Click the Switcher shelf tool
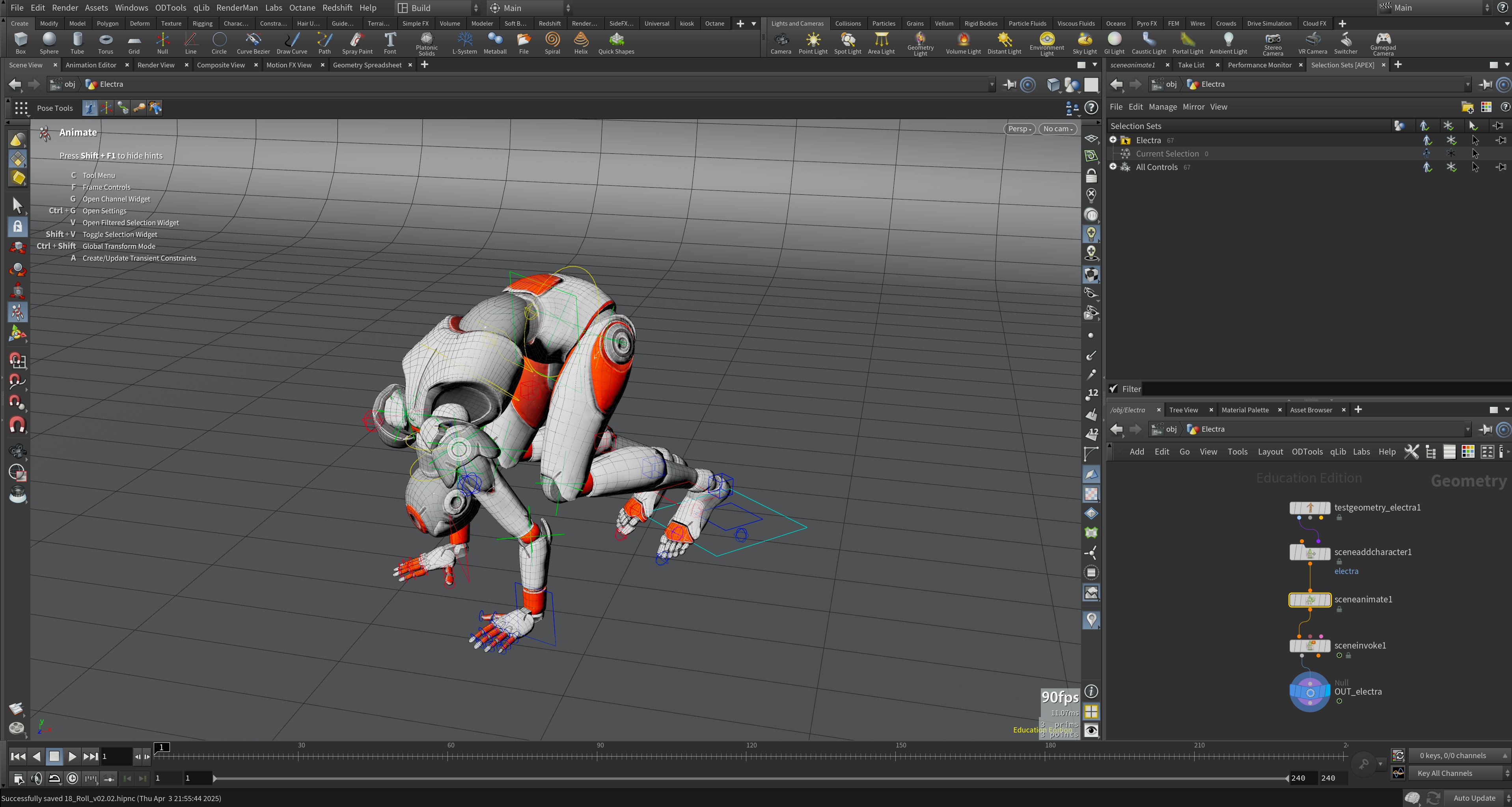The image size is (1512, 807). pos(1345,43)
